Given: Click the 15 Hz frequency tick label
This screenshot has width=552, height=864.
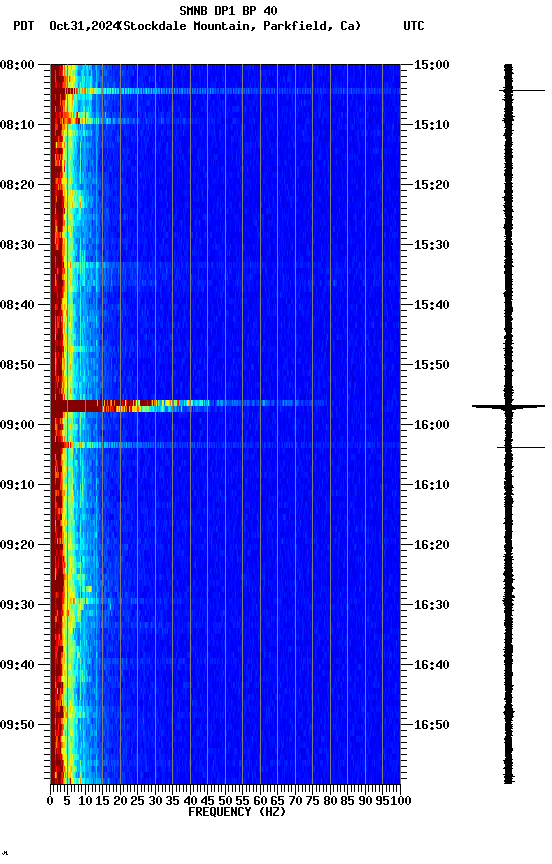Looking at the screenshot, I should pos(102,802).
